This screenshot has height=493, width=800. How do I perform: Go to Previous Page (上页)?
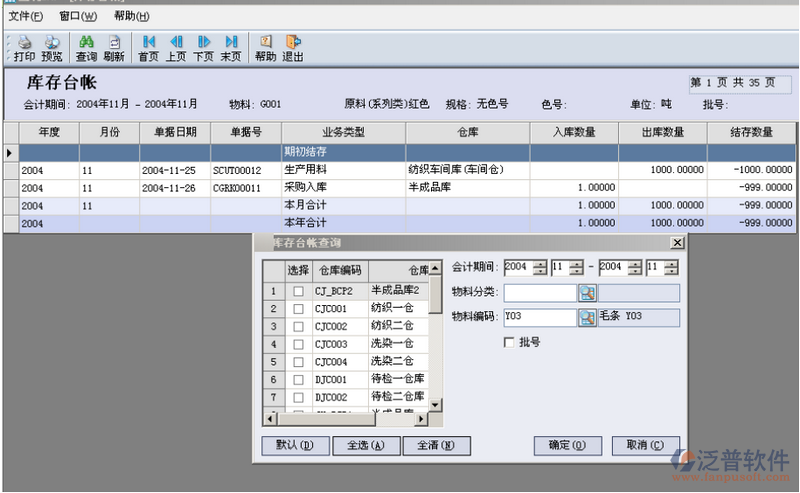click(x=176, y=47)
